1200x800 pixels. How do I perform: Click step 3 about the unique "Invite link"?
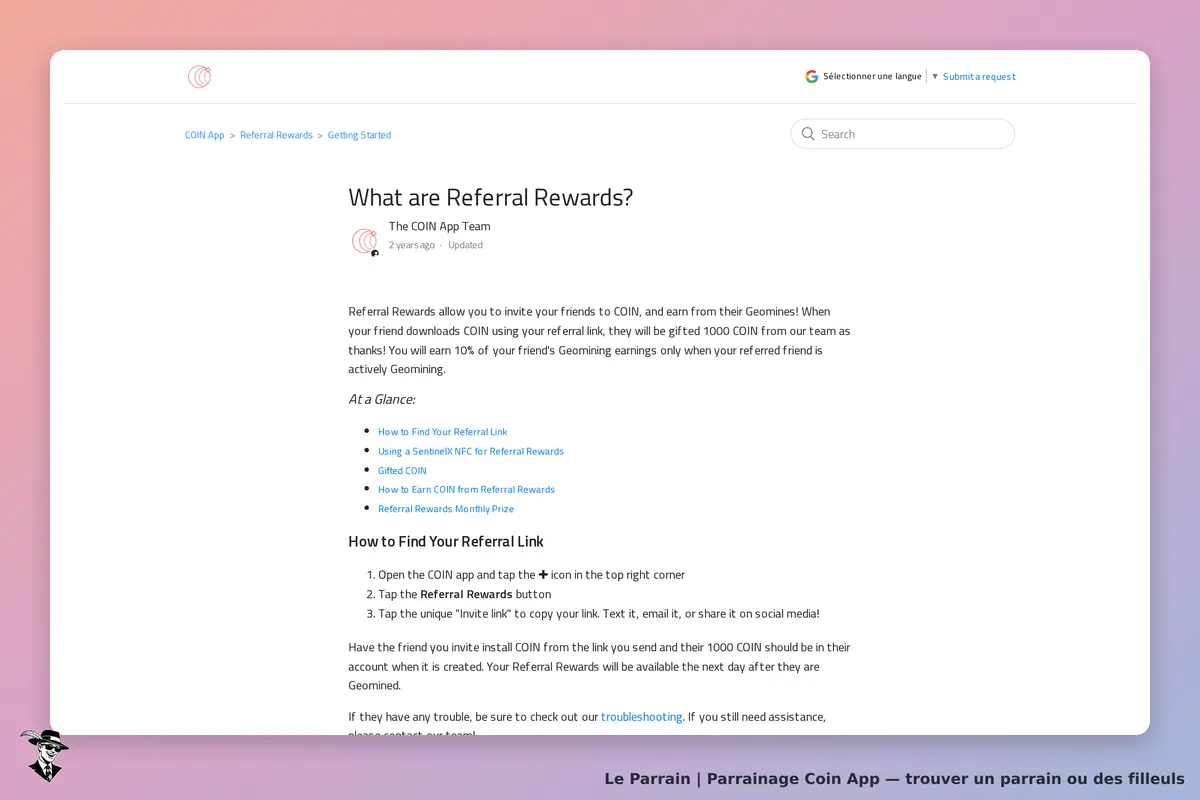point(599,613)
